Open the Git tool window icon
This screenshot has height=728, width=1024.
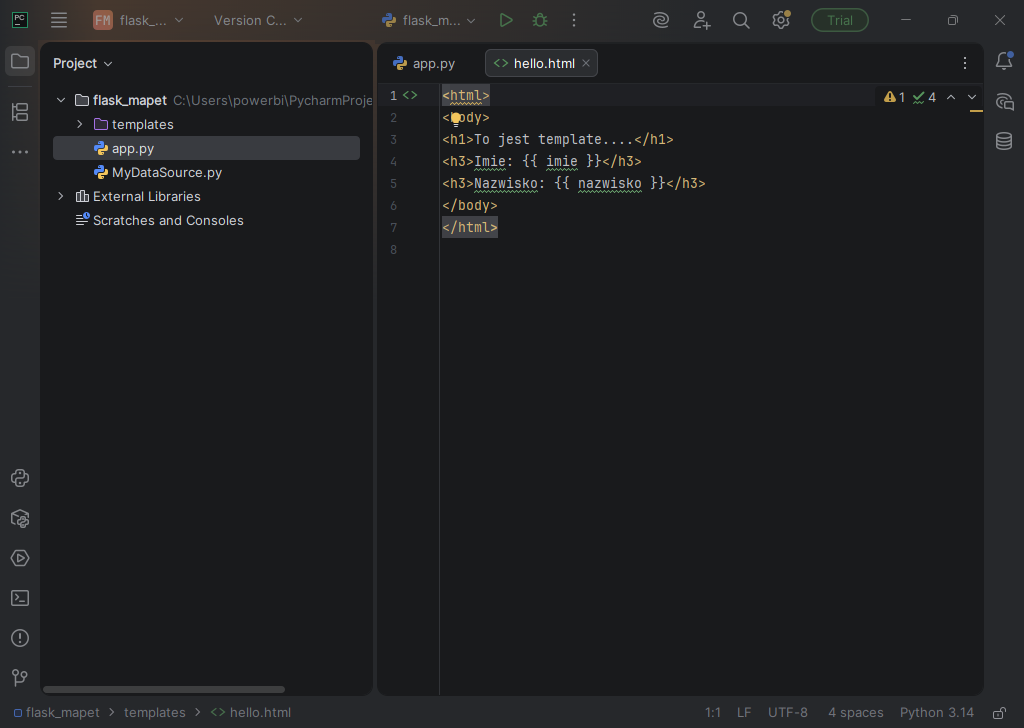tap(20, 678)
